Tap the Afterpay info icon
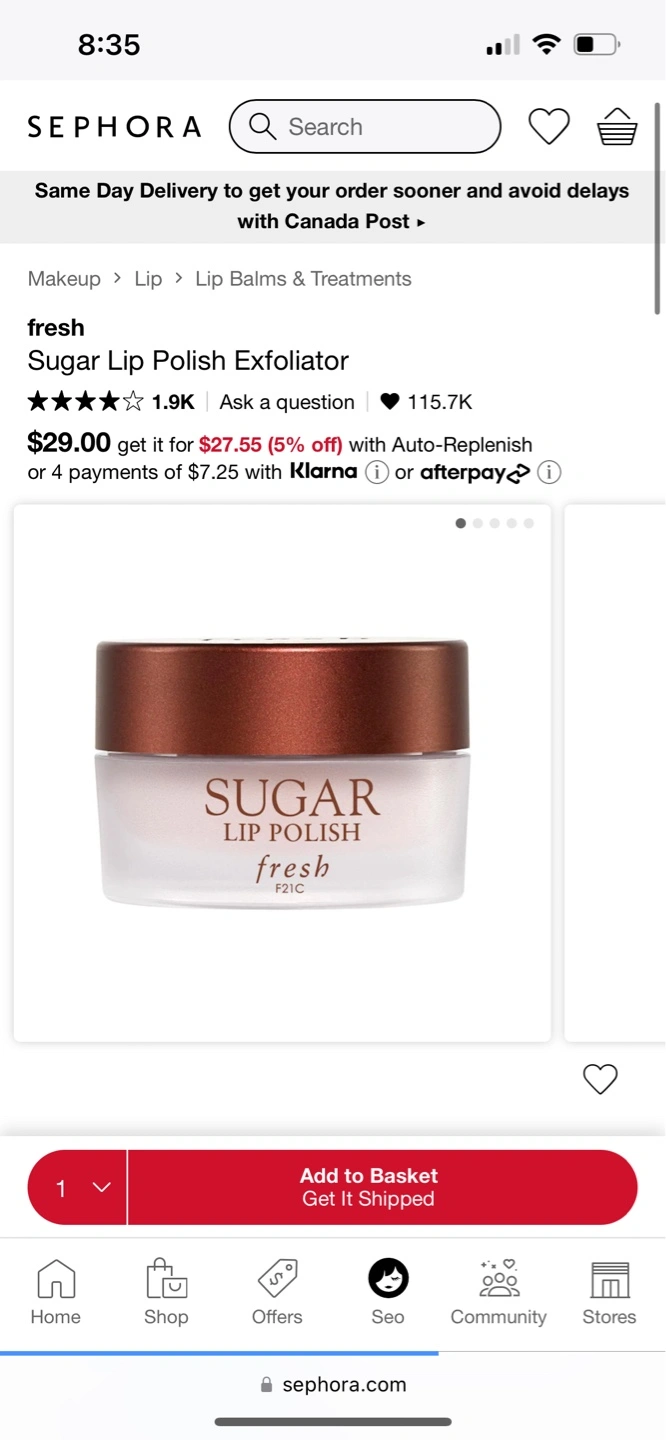The width and height of the screenshot is (666, 1440). [x=549, y=472]
